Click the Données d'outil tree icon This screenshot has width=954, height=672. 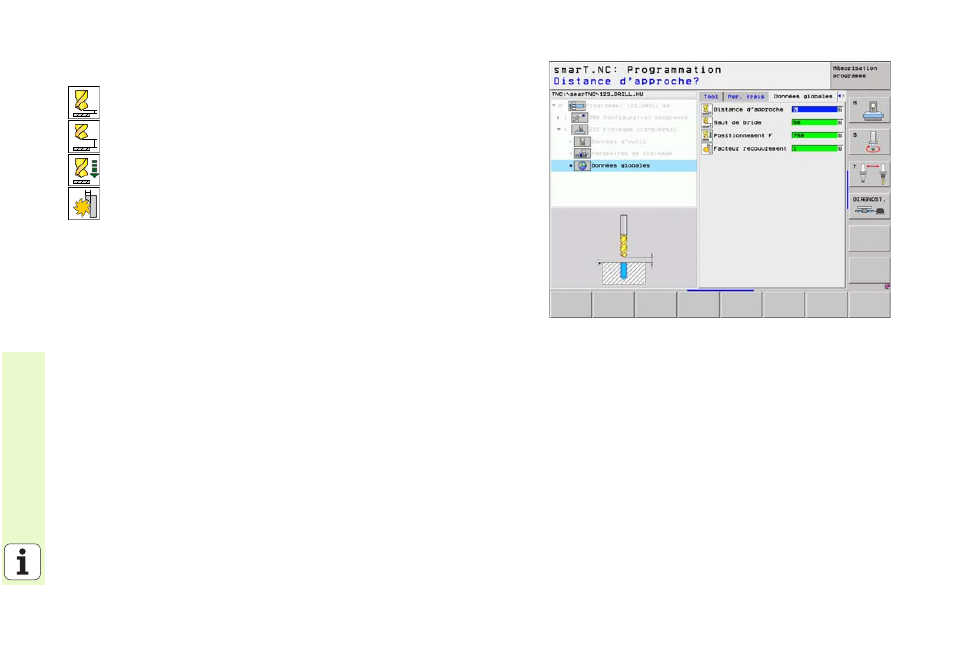click(x=582, y=142)
